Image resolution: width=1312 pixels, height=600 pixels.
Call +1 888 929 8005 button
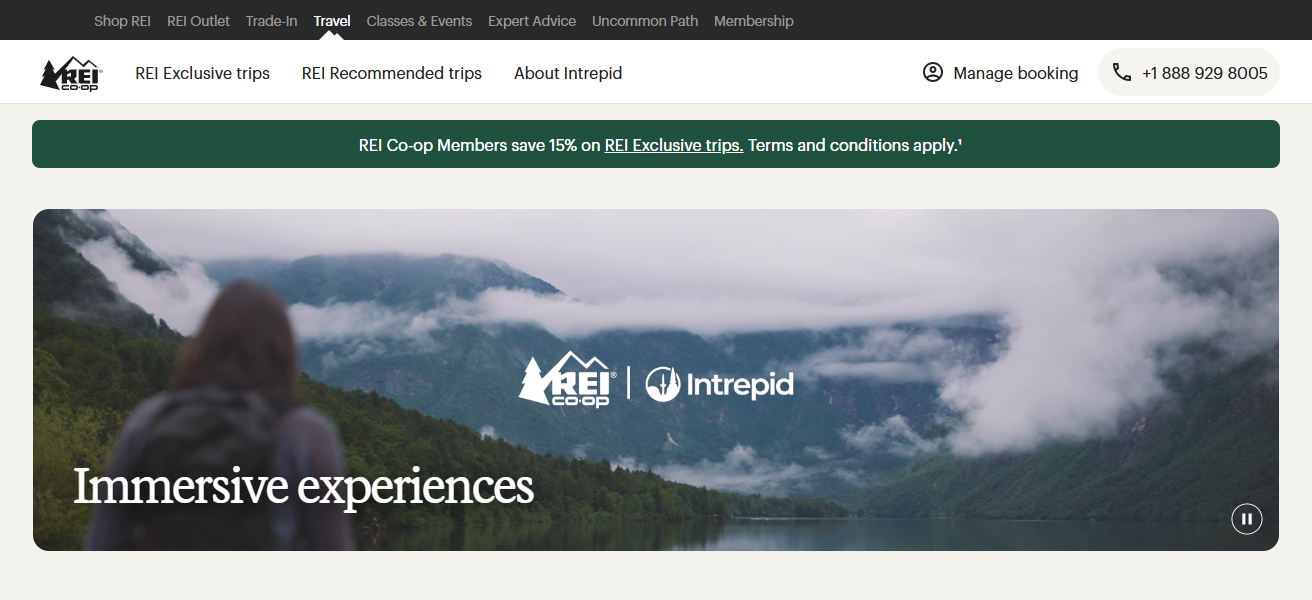[1189, 72]
